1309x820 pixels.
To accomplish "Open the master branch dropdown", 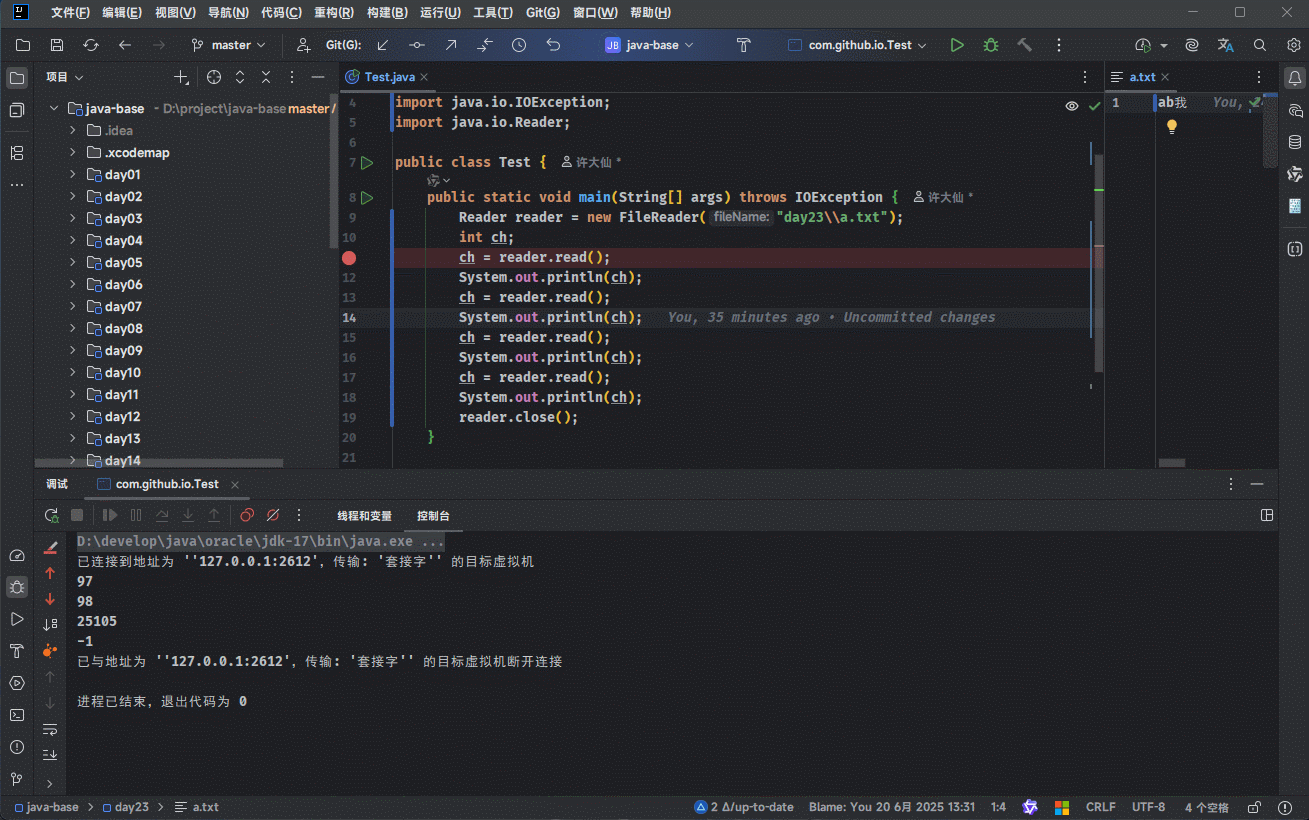I will [229, 45].
